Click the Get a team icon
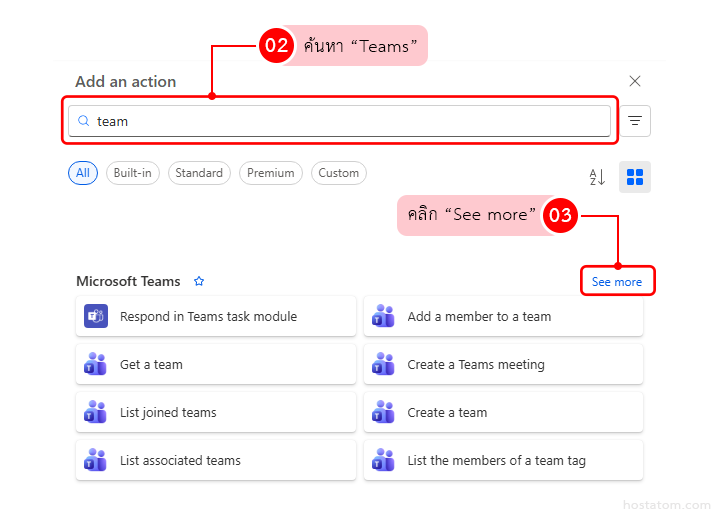720x516 pixels. tap(96, 365)
